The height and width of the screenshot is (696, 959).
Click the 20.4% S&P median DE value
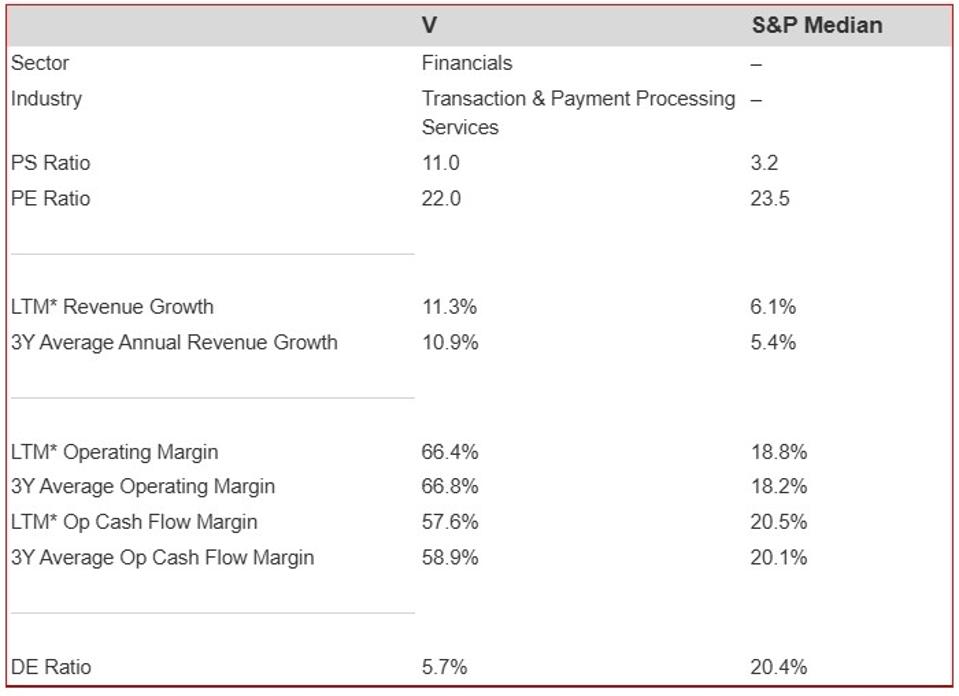778,667
